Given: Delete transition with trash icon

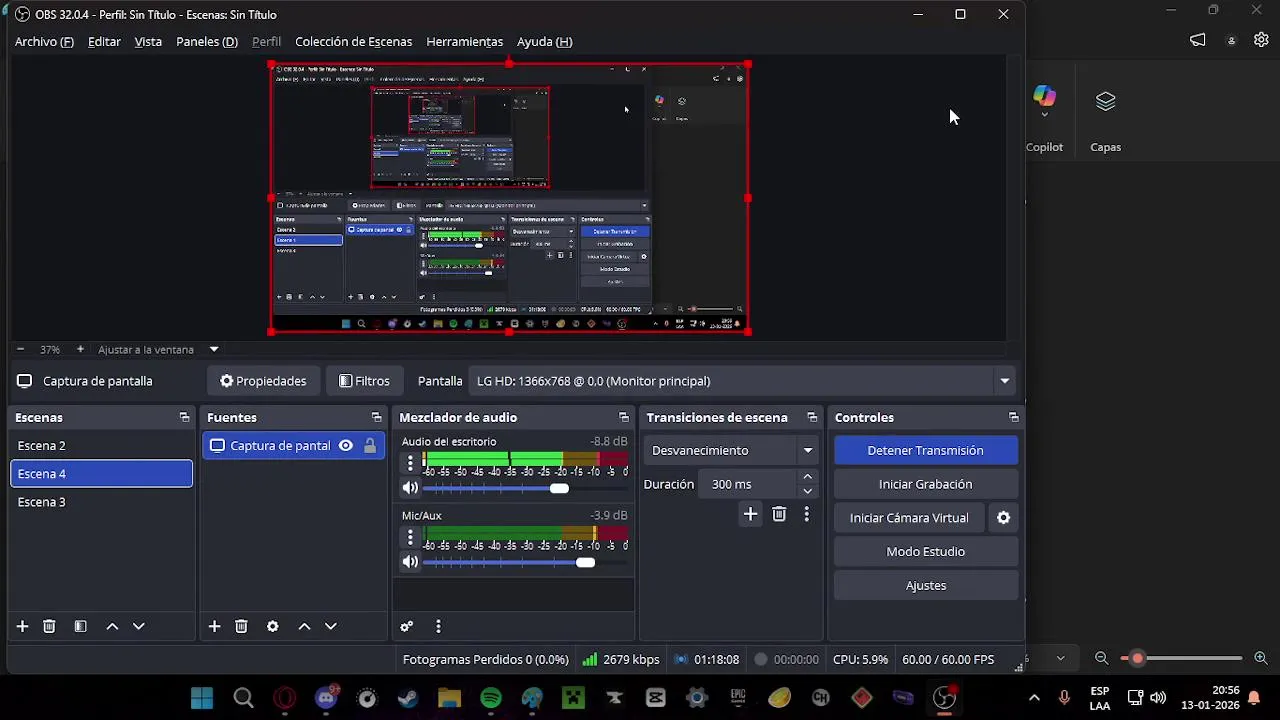Looking at the screenshot, I should pyautogui.click(x=779, y=514).
